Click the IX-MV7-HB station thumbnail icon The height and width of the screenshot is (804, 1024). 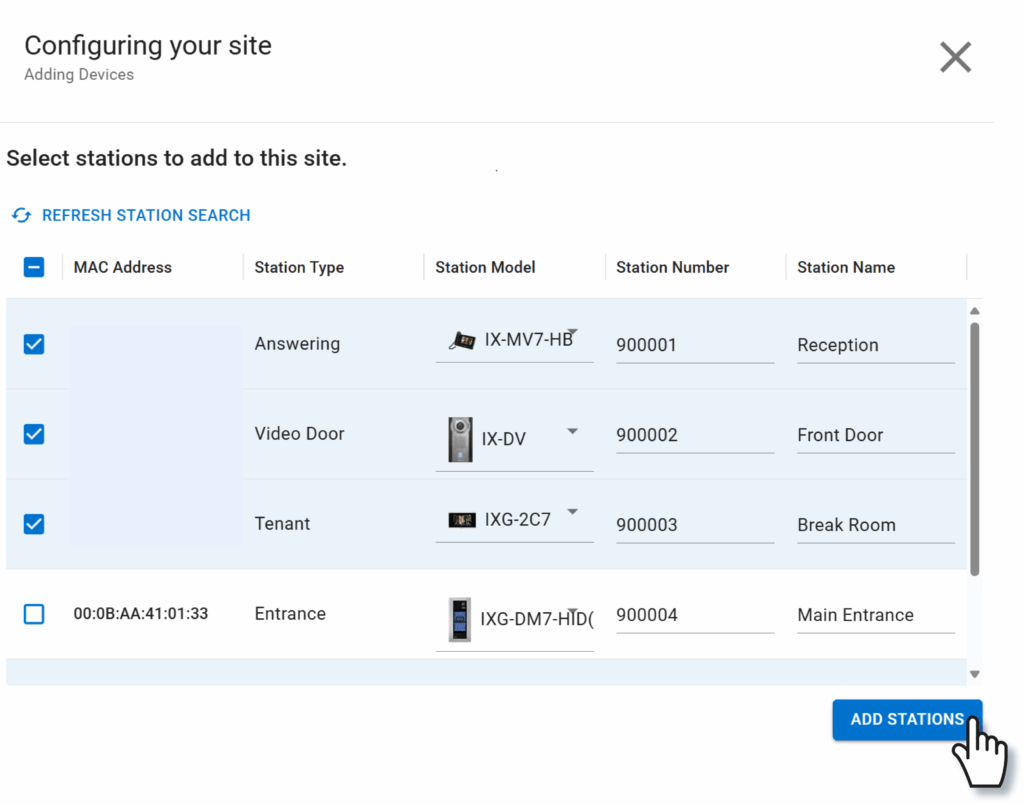click(461, 341)
